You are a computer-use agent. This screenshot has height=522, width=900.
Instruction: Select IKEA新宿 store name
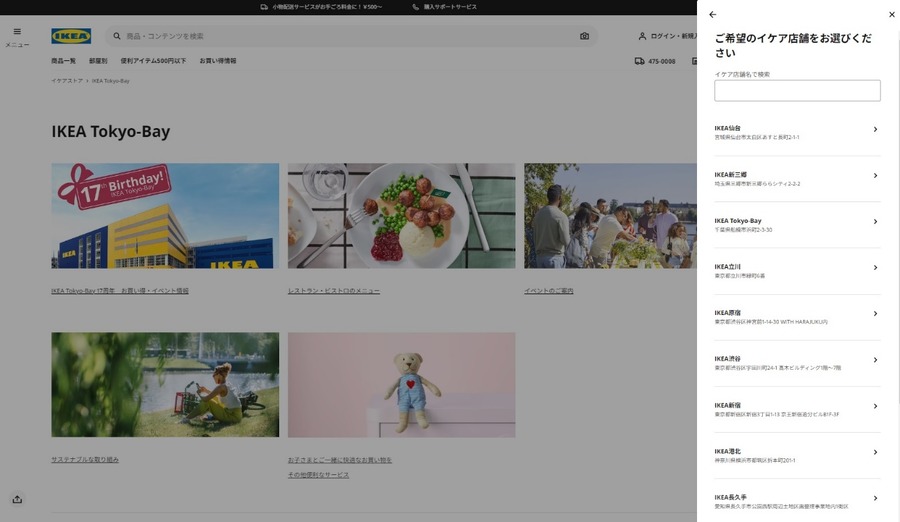click(727, 405)
